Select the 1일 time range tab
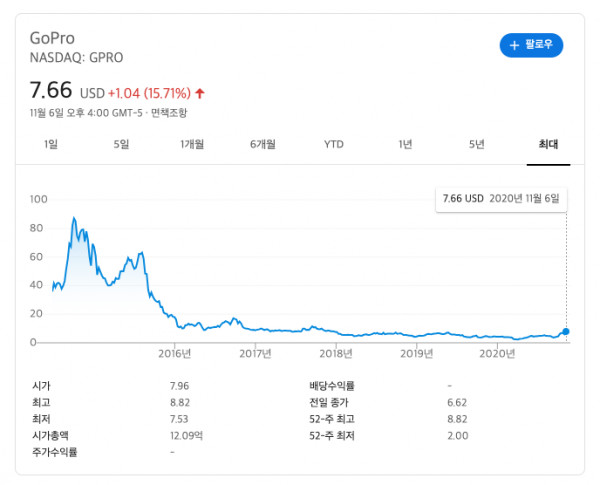This screenshot has height=485, width=600. tap(51, 144)
